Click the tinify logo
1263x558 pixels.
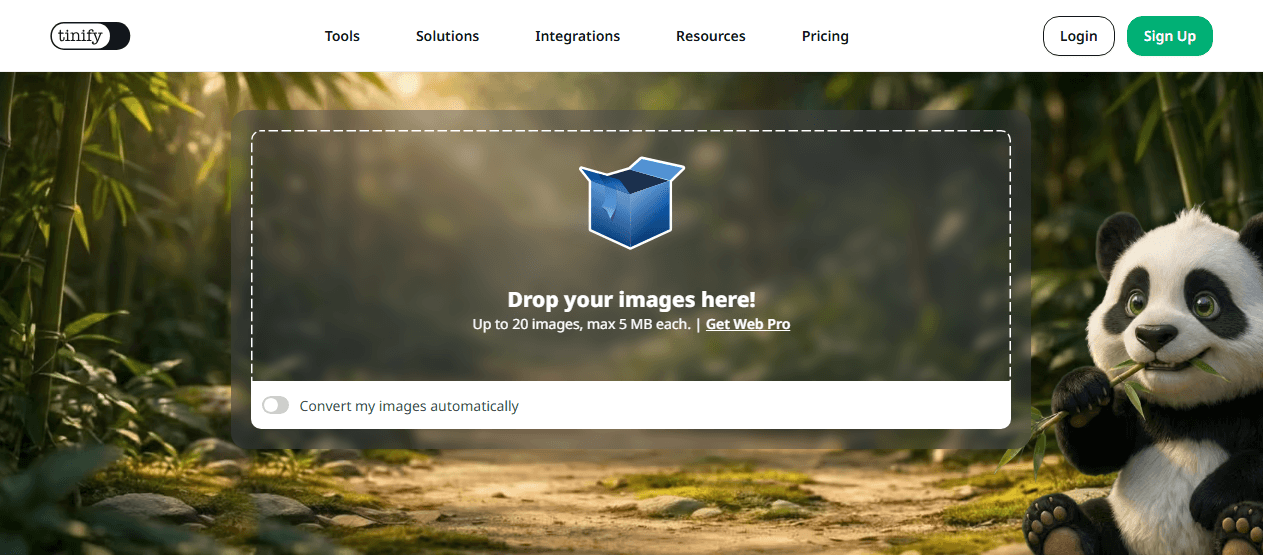[x=90, y=36]
